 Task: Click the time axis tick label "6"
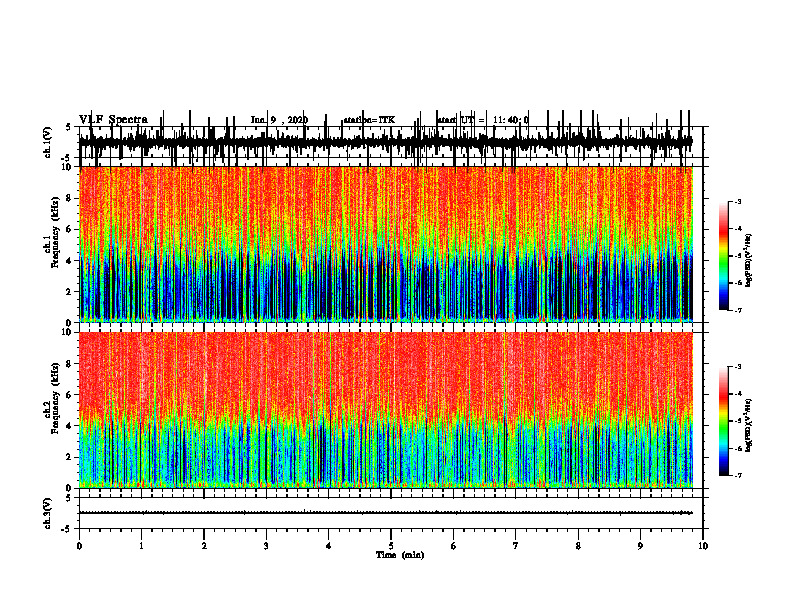click(x=454, y=546)
